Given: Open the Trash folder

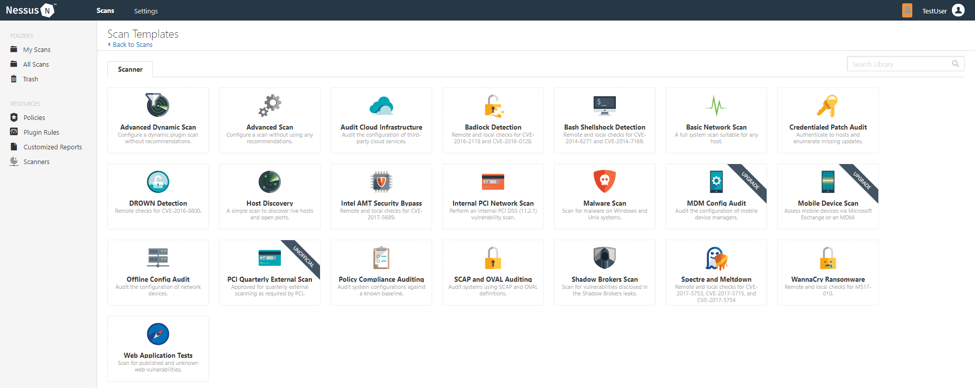Looking at the screenshot, I should click(x=30, y=80).
